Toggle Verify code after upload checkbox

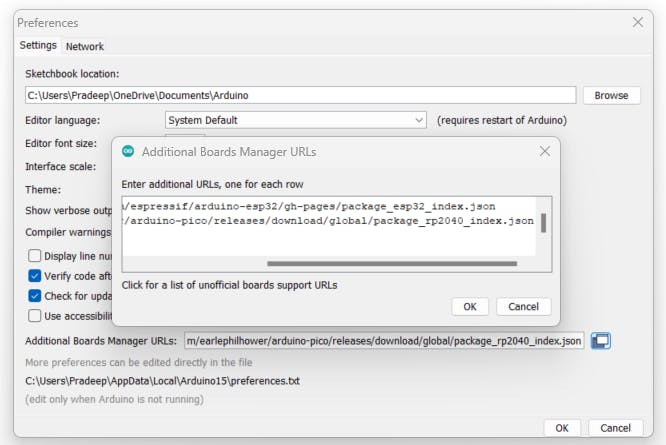pyautogui.click(x=35, y=276)
